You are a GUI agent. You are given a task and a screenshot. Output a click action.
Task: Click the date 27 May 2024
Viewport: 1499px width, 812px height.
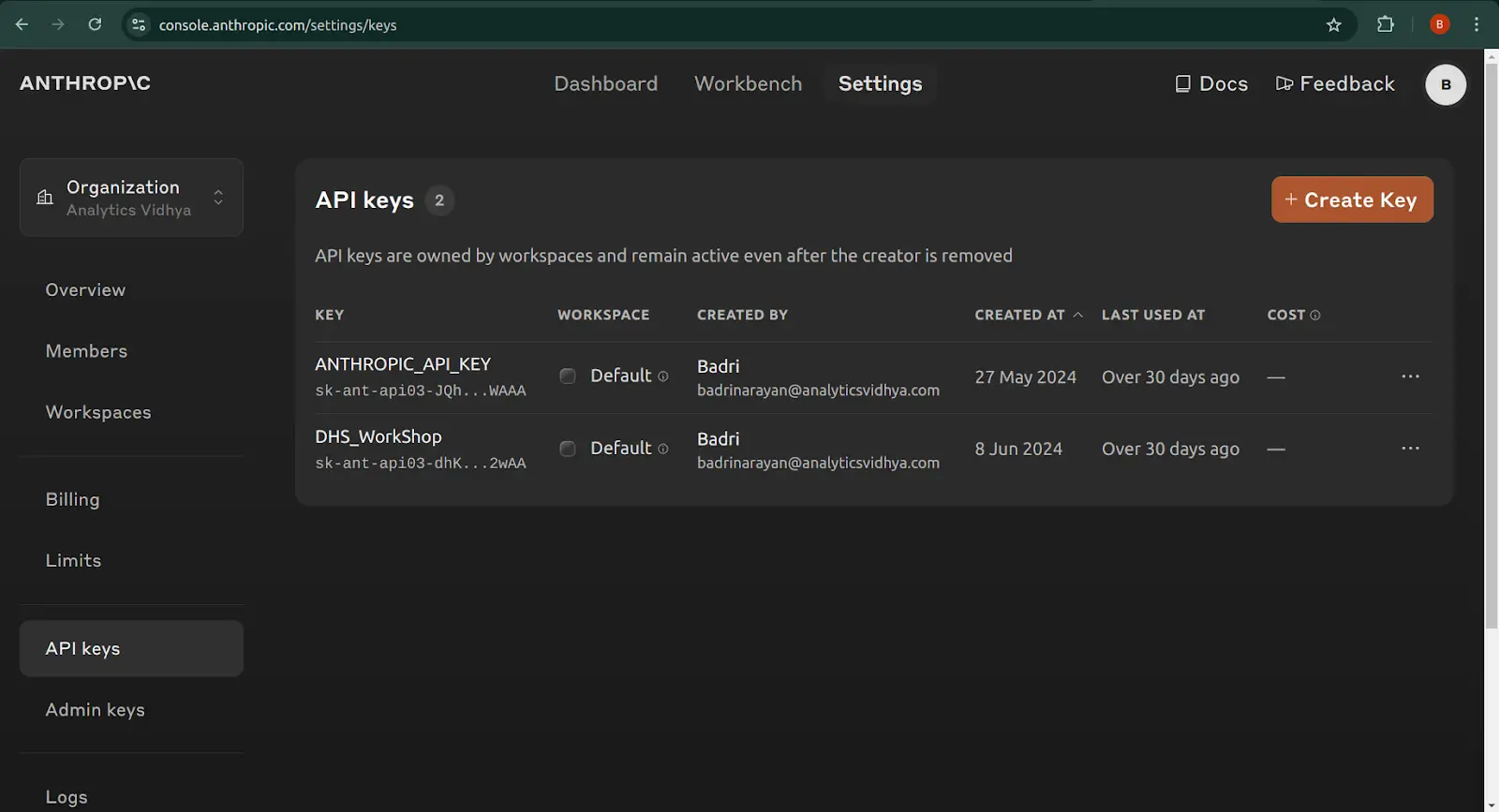[x=1026, y=376]
